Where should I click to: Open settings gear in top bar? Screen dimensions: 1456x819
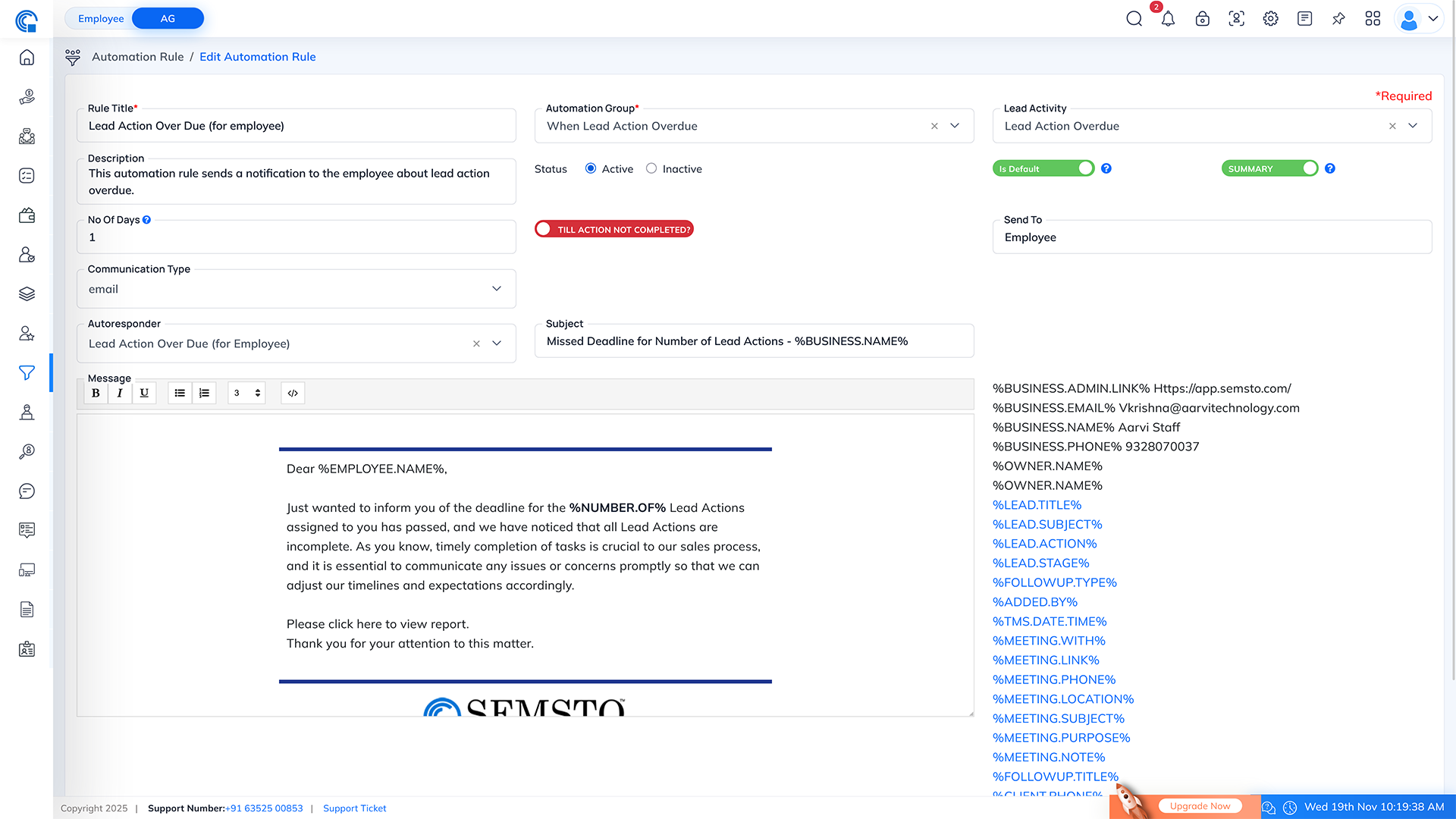pyautogui.click(x=1270, y=19)
